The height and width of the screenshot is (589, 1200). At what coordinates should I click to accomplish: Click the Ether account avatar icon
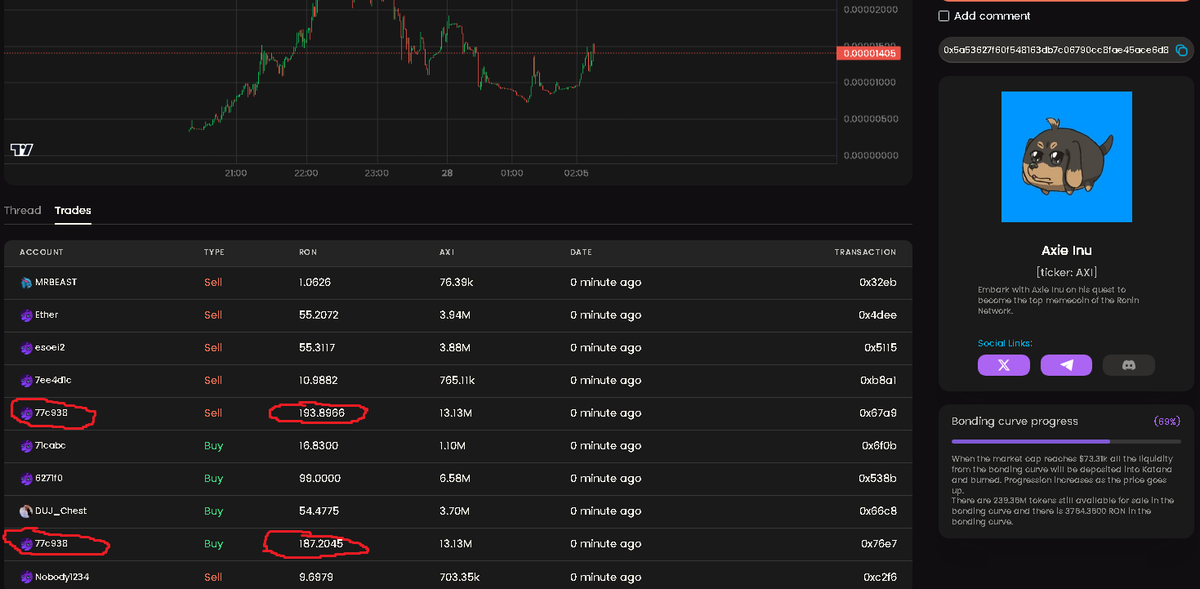tap(26, 315)
